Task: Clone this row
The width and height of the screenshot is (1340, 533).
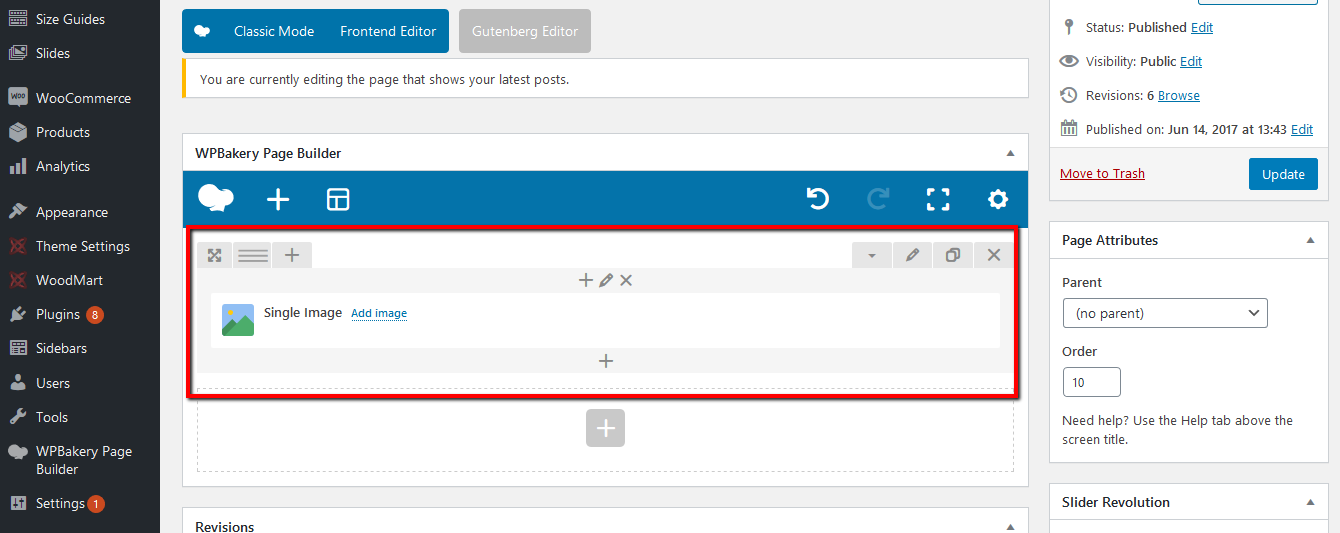Action: [953, 255]
